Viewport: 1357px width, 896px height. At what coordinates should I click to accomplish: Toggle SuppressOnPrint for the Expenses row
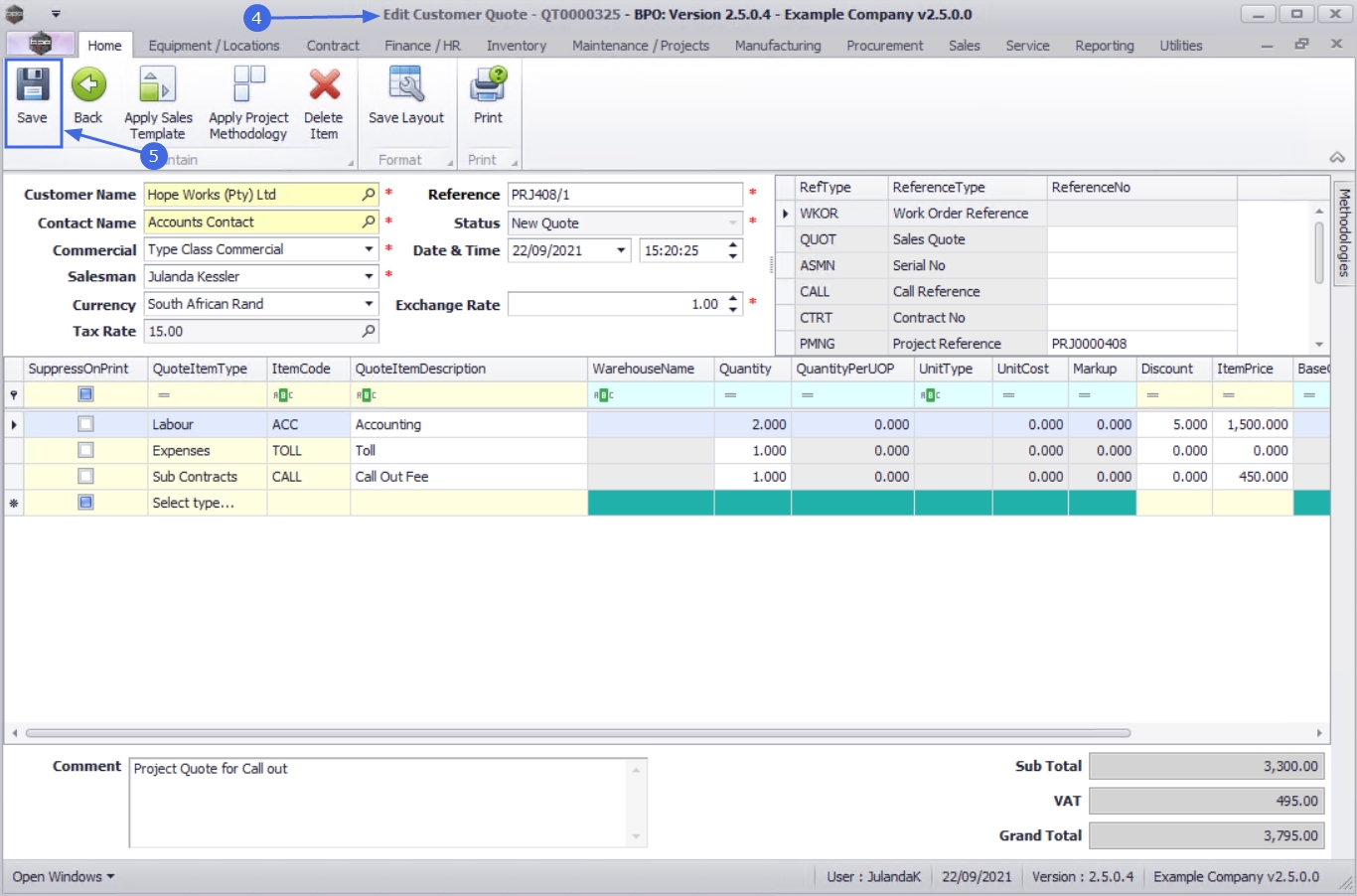coord(86,450)
